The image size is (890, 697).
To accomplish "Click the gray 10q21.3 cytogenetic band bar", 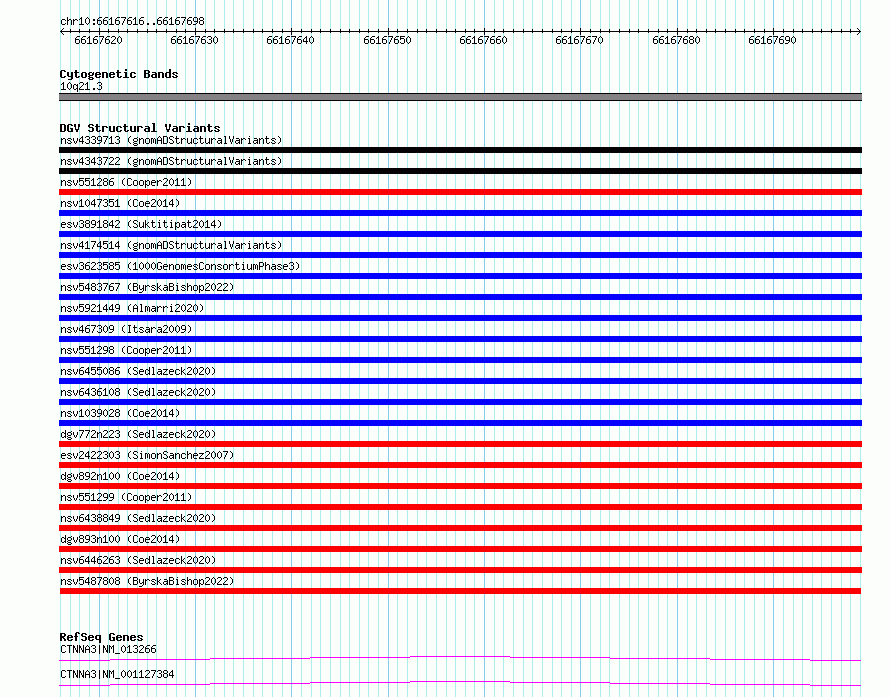I will [x=460, y=97].
